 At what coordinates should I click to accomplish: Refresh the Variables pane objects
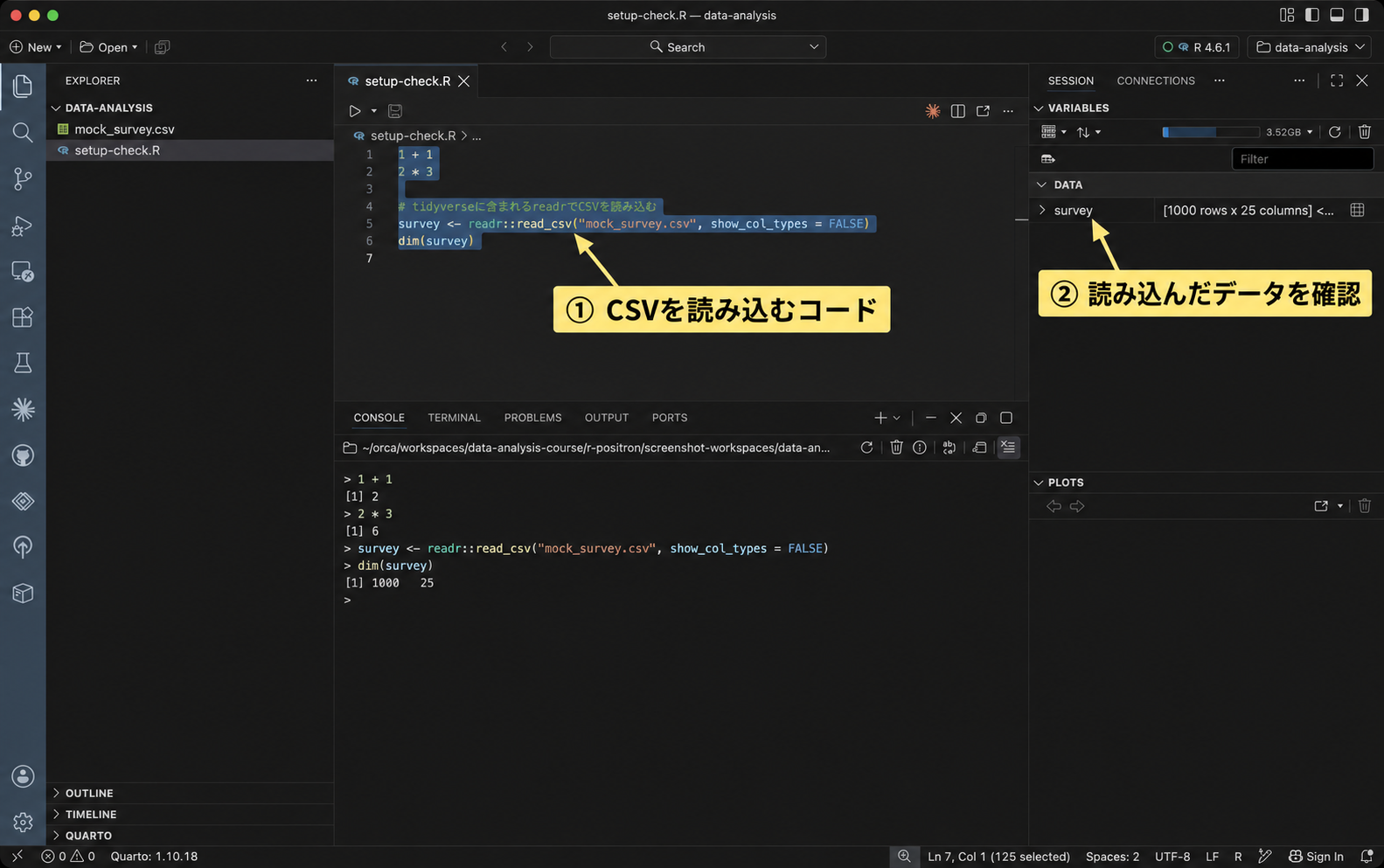(x=1335, y=132)
